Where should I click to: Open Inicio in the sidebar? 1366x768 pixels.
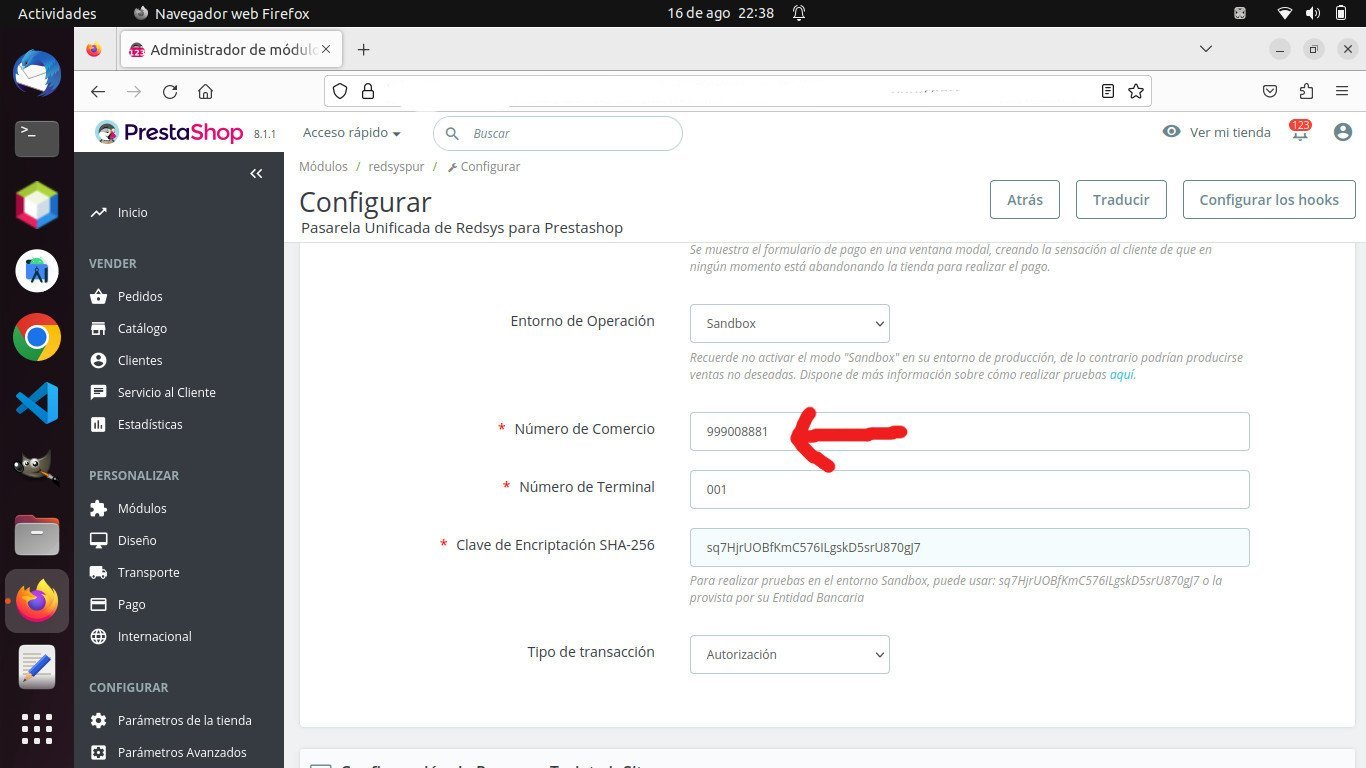pyautogui.click(x=132, y=212)
